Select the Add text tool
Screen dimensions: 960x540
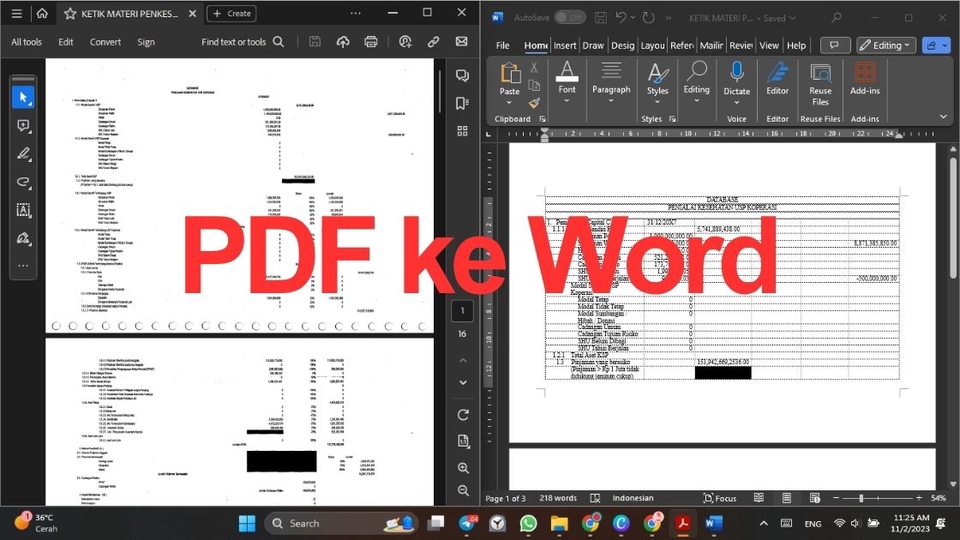point(23,210)
